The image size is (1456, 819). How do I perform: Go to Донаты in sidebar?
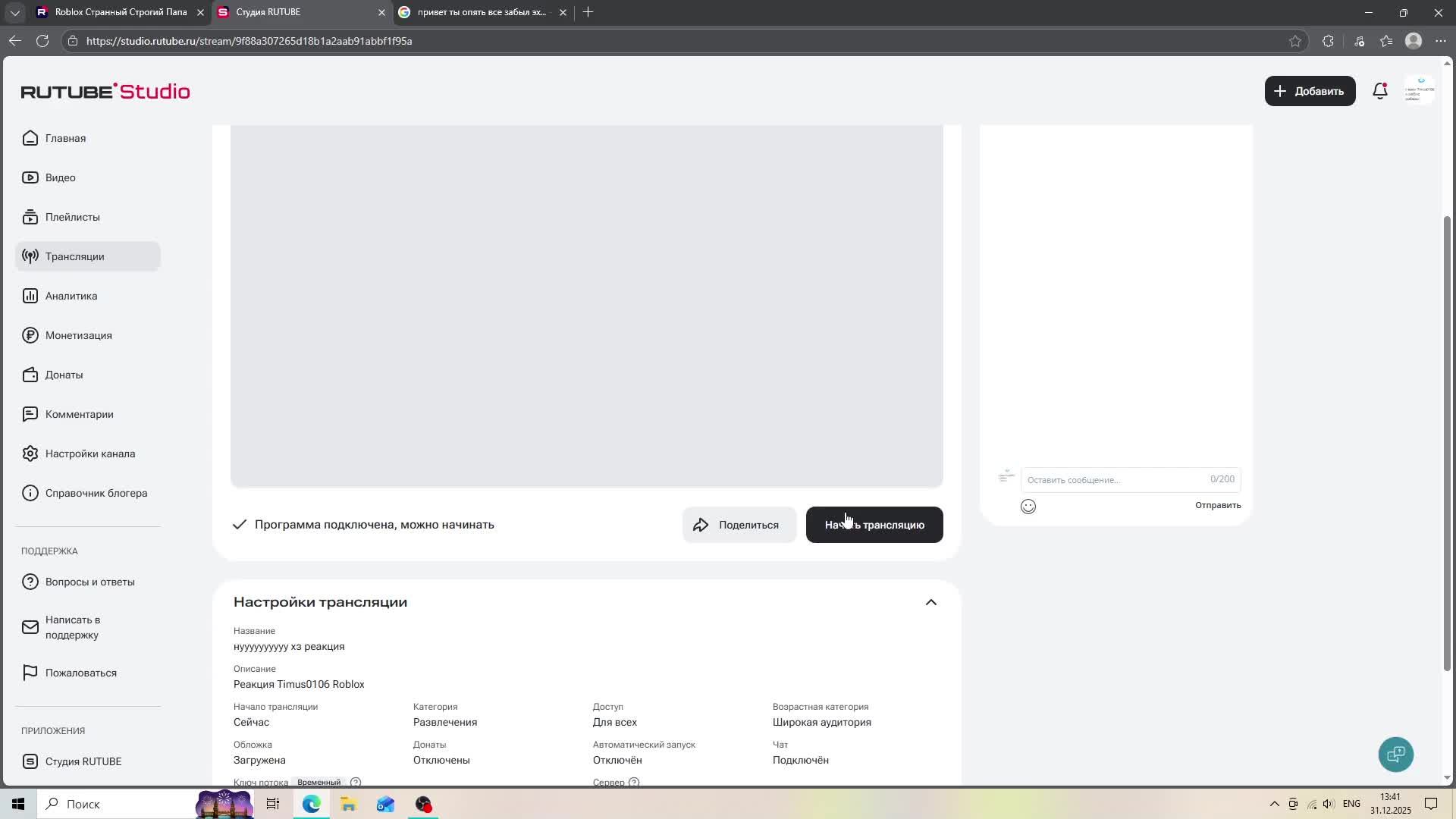[64, 375]
